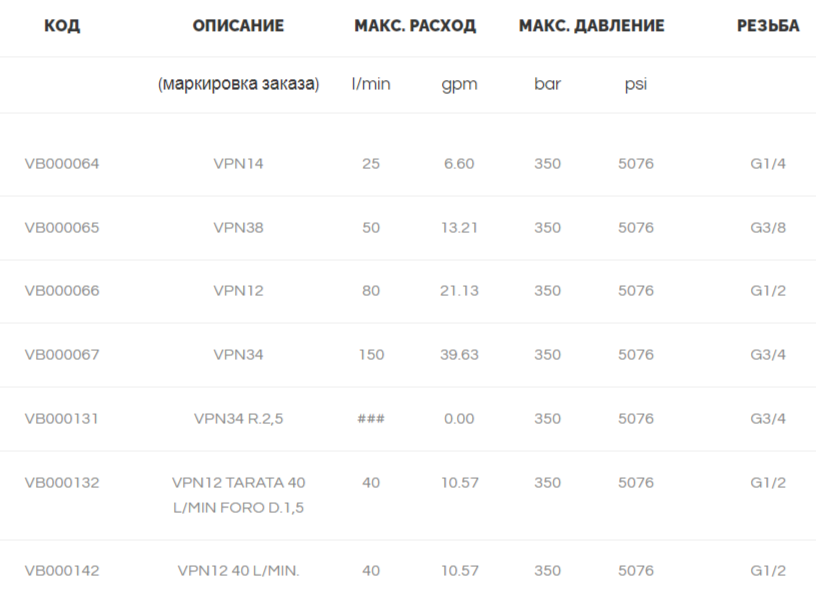Click the РЕЗЬБА column header

(x=768, y=25)
